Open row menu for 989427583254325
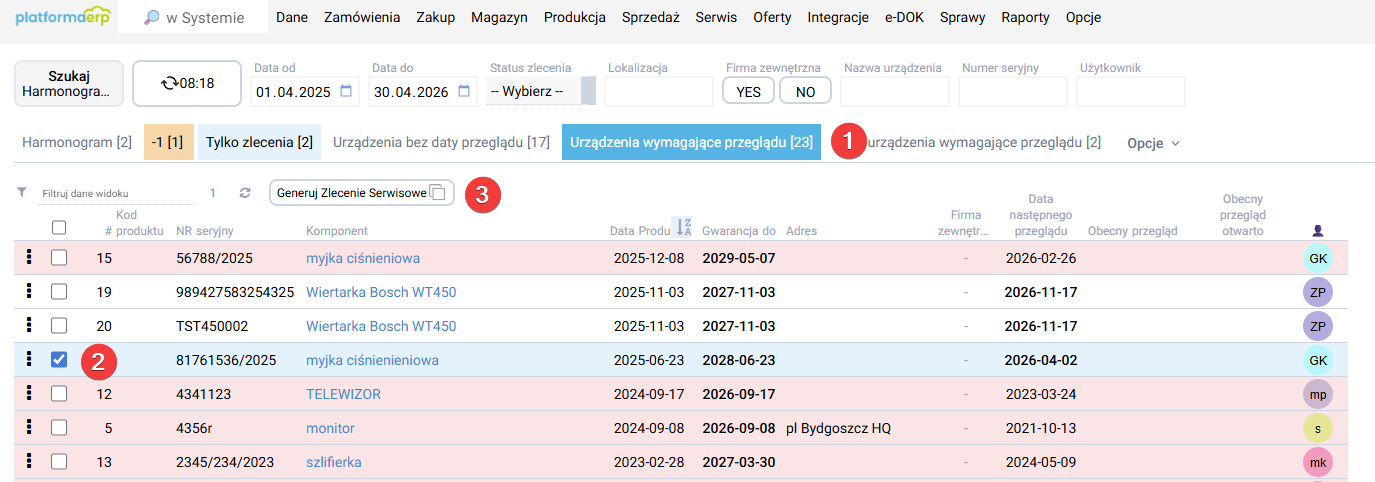The height and width of the screenshot is (482, 1375). point(28,291)
